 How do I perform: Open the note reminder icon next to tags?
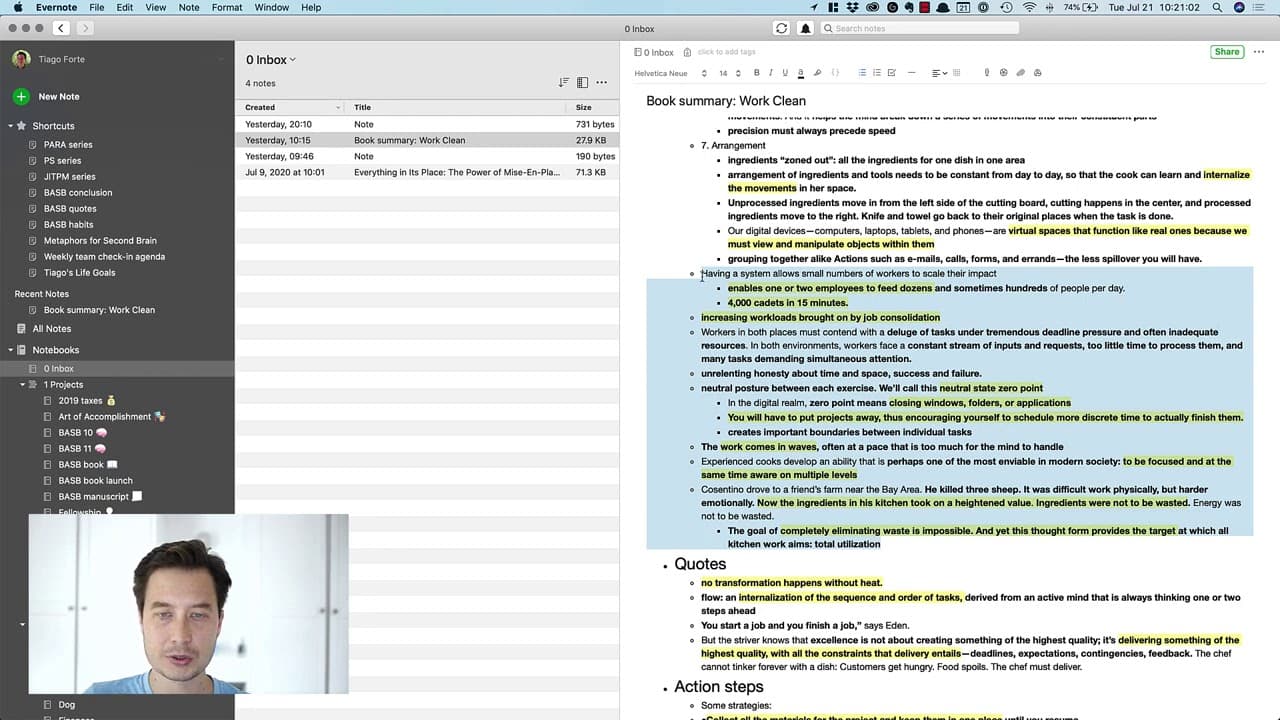(689, 52)
